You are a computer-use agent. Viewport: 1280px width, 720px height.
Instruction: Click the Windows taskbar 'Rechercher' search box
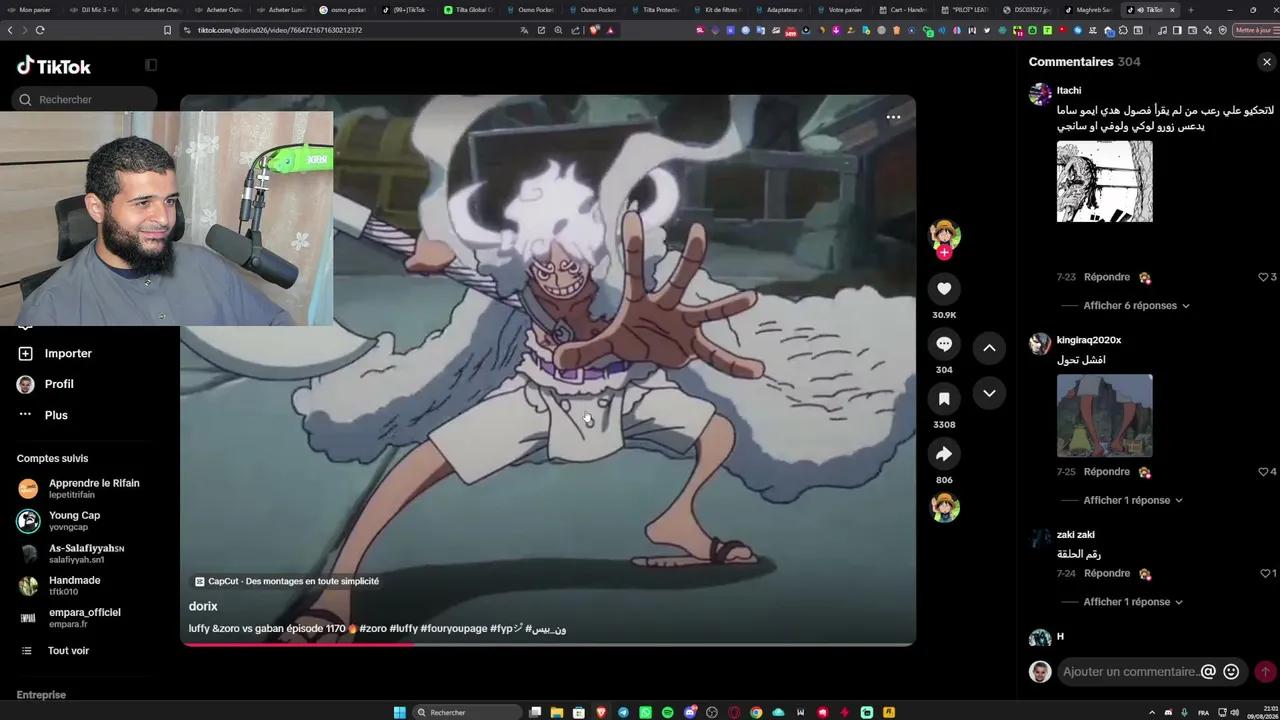(468, 712)
